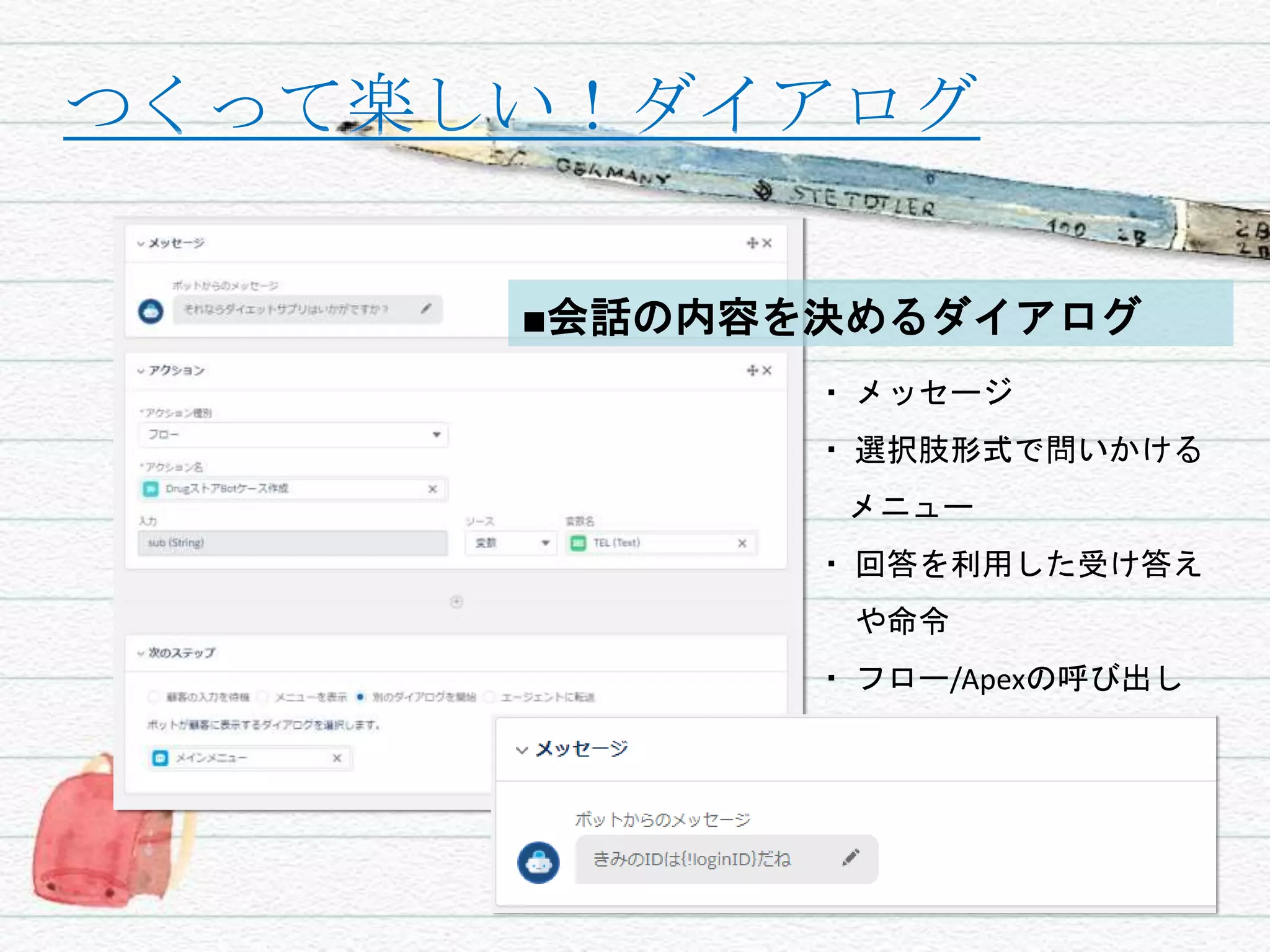The width and height of the screenshot is (1270, 952).
Task: Collapse the アクション section chevron
Action: click(x=141, y=371)
